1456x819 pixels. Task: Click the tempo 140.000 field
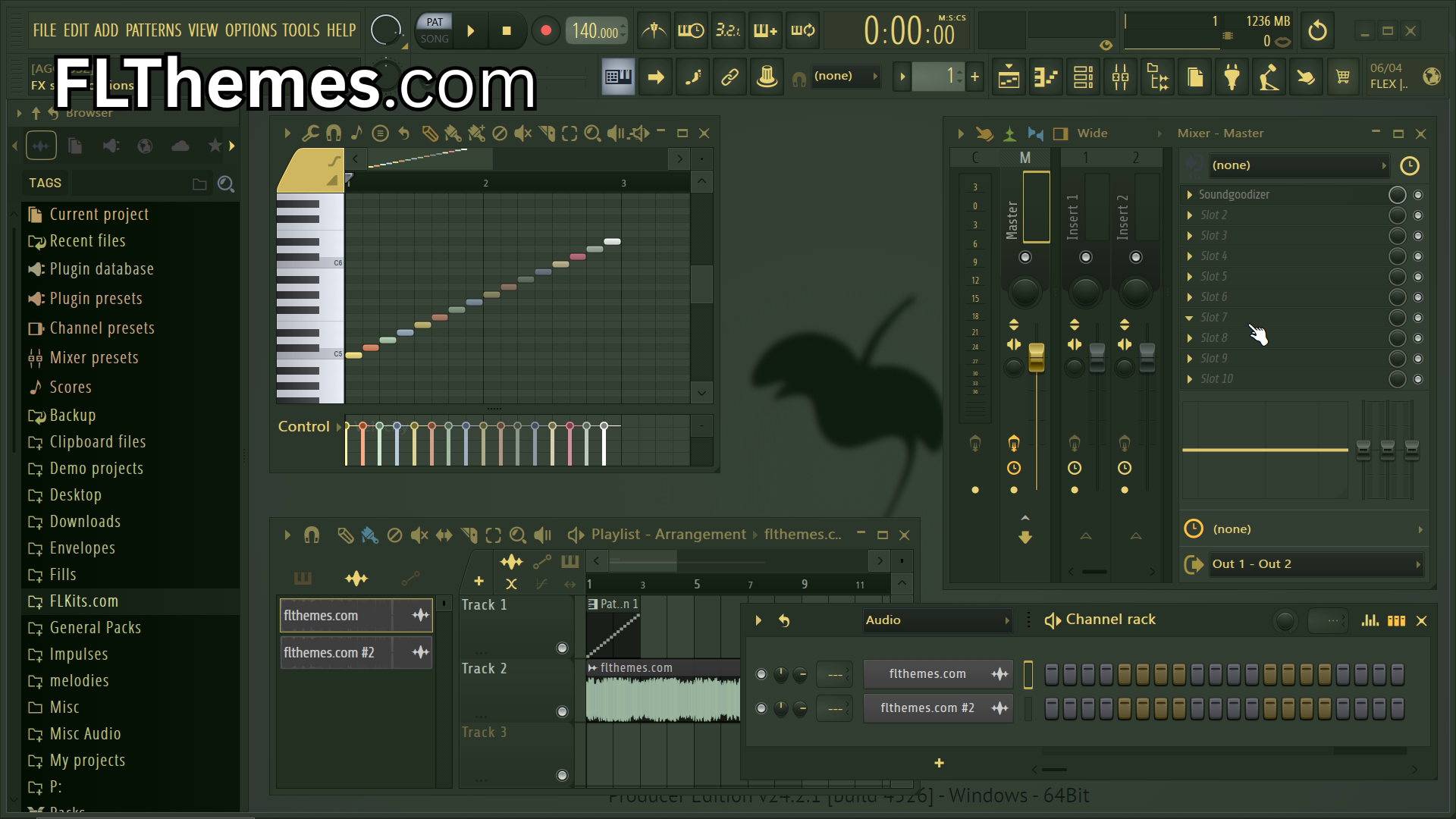[x=597, y=31]
